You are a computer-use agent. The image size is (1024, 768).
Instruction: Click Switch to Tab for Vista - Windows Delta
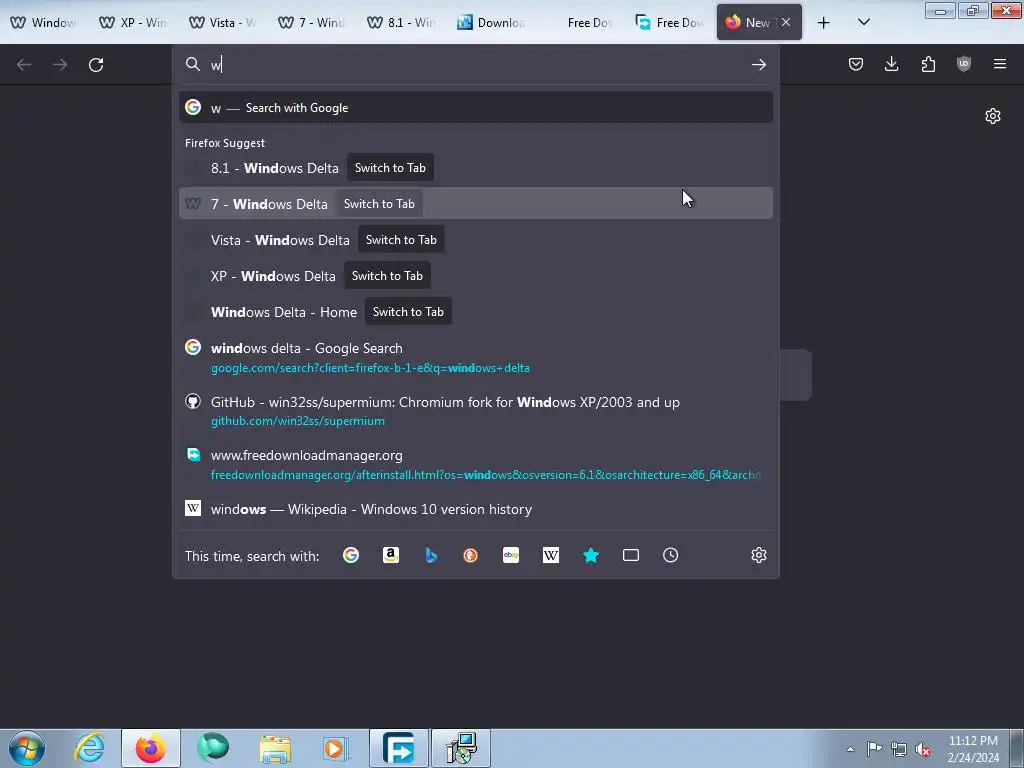(401, 240)
